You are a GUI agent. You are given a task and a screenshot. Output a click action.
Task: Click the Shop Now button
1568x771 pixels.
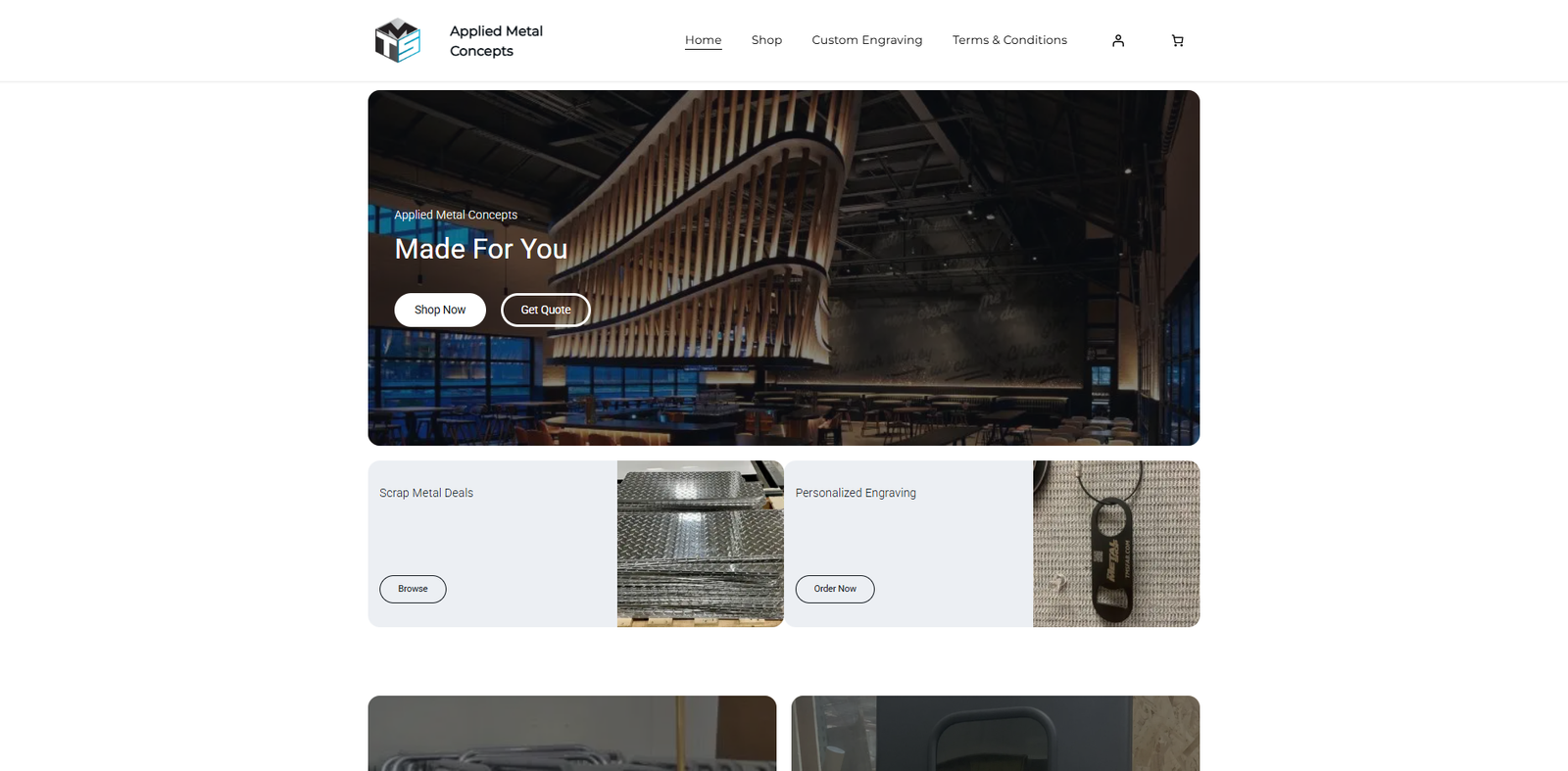(440, 310)
